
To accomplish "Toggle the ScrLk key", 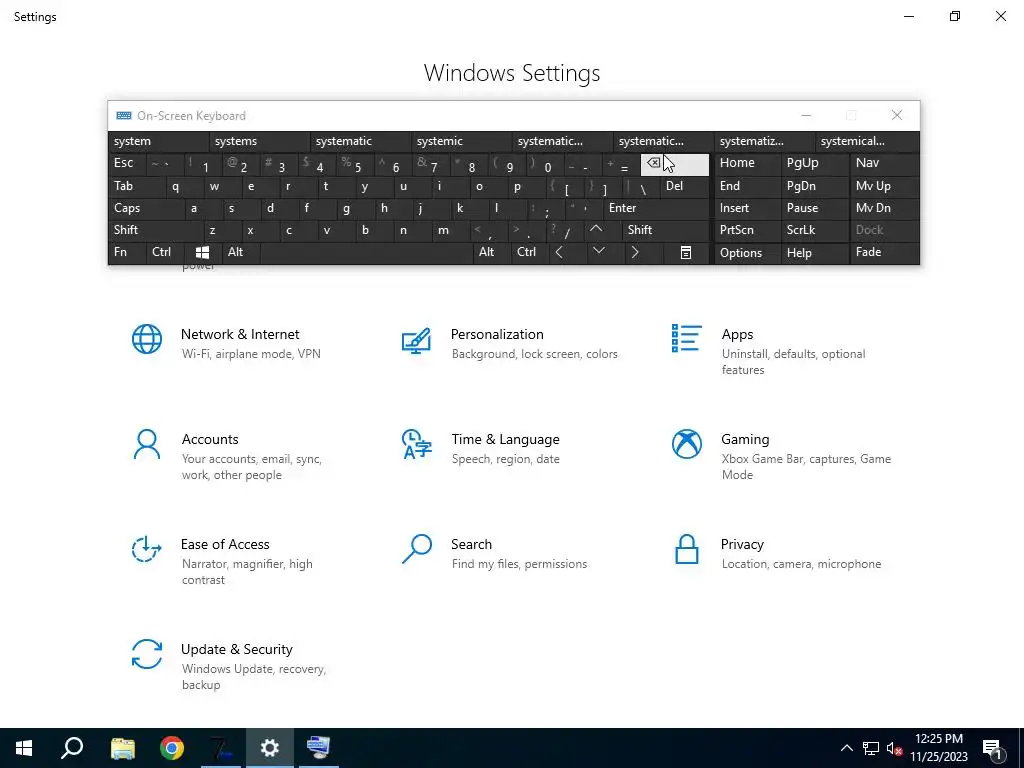I will pyautogui.click(x=814, y=230).
